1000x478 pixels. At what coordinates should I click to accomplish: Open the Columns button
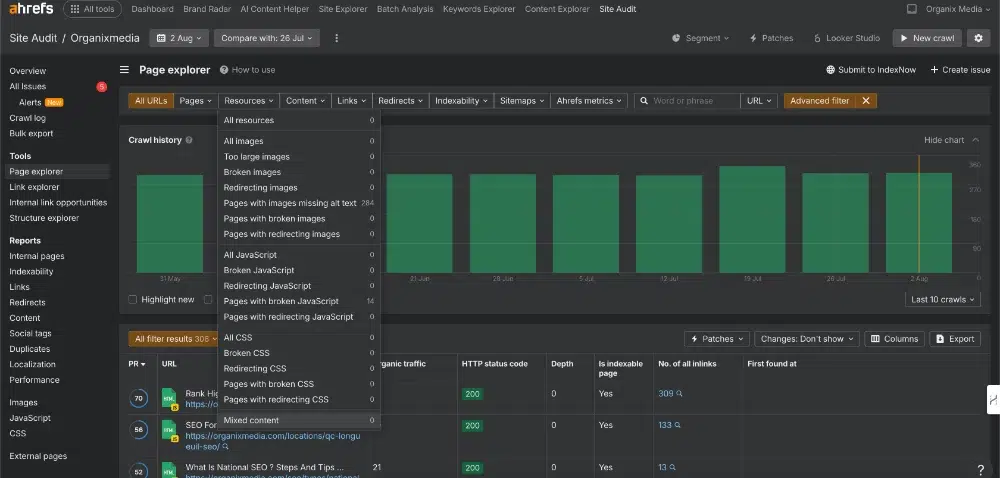(x=894, y=339)
